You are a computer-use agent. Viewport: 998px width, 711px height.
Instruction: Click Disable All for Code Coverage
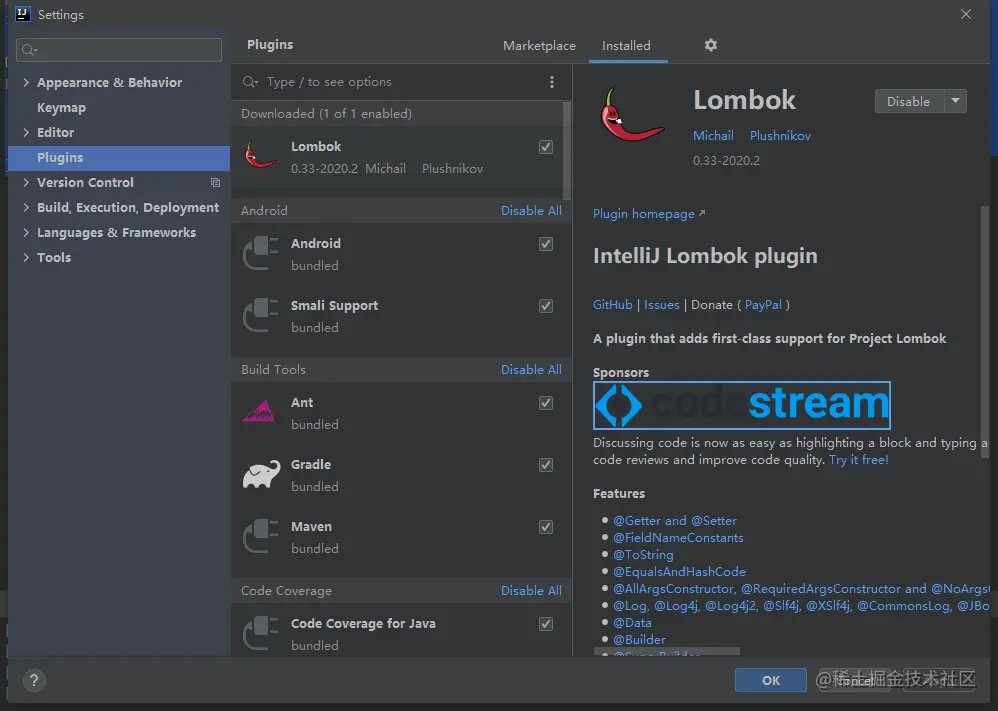[x=531, y=591]
